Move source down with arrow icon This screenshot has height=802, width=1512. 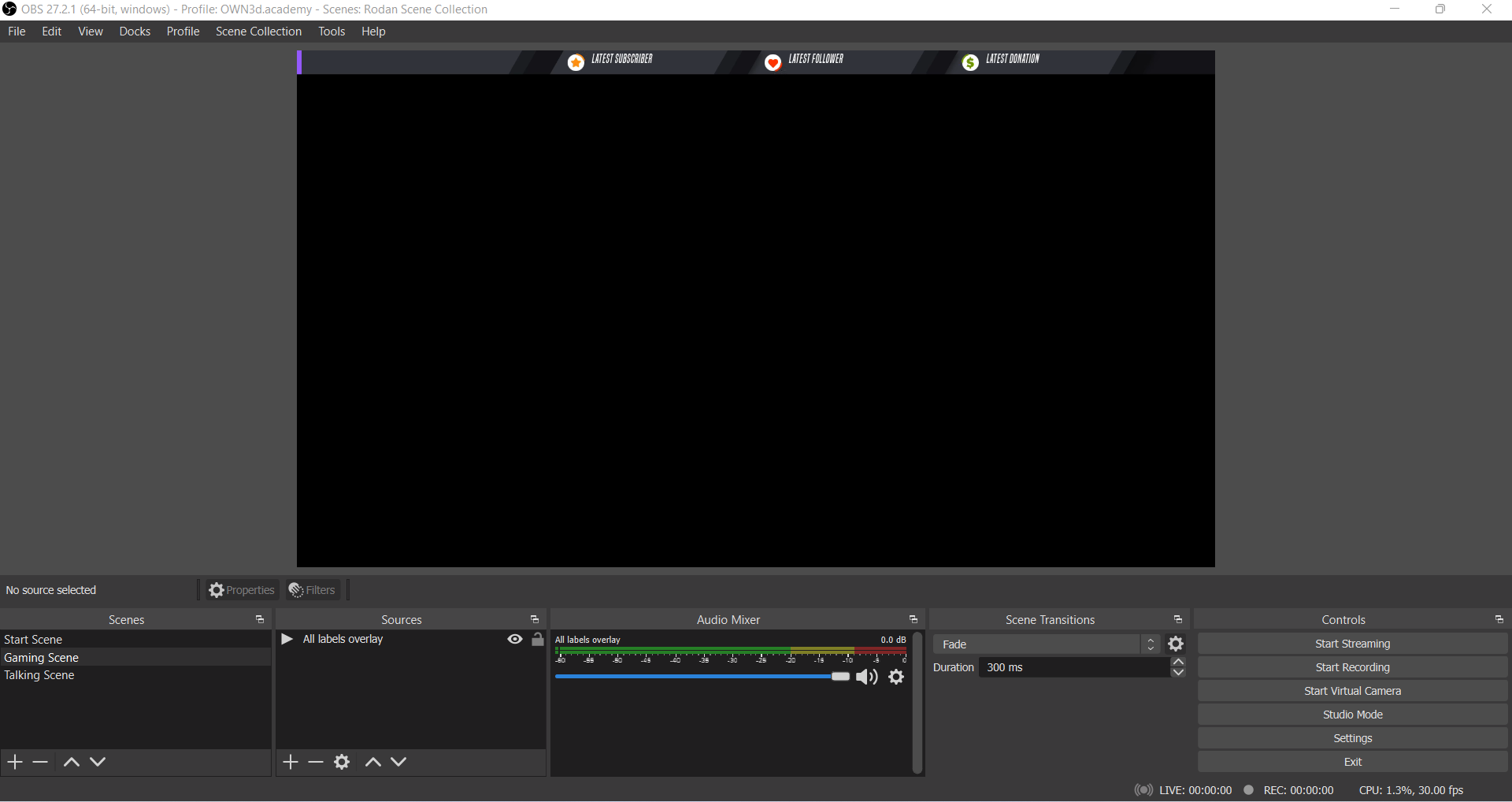(x=399, y=762)
